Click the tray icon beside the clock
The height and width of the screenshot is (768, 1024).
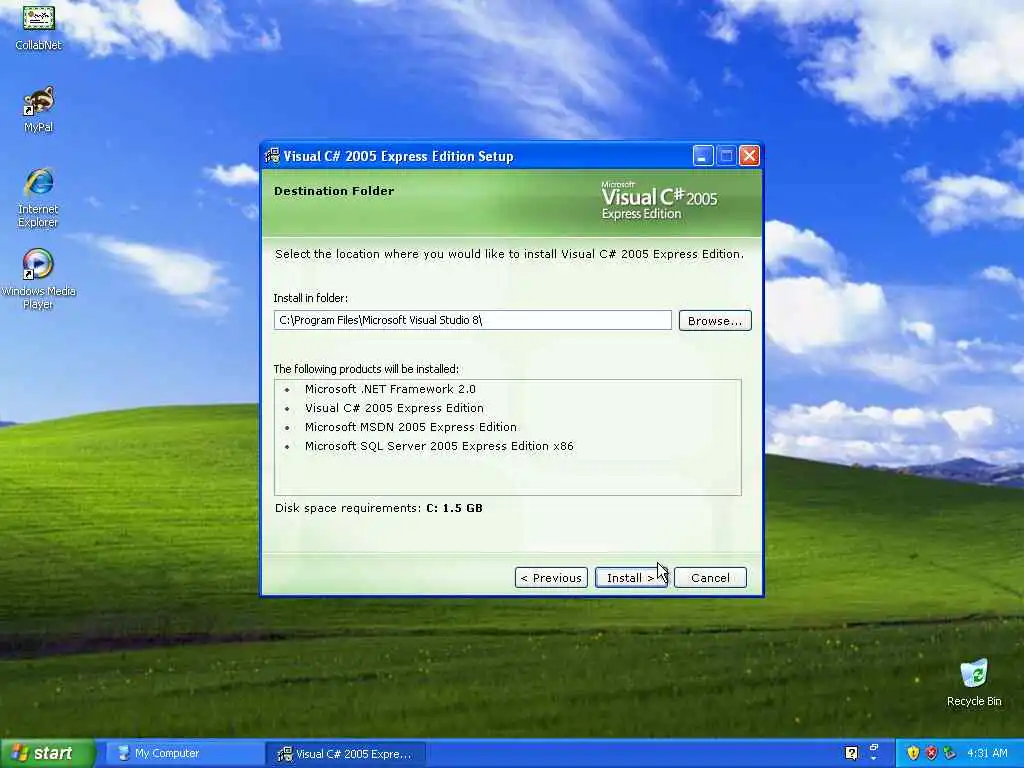(950, 754)
